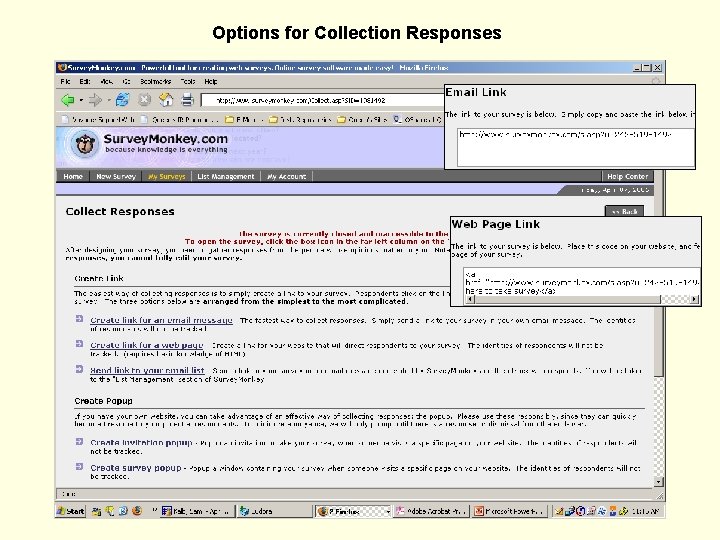
Task: Open the My Account tab
Action: click(x=287, y=176)
